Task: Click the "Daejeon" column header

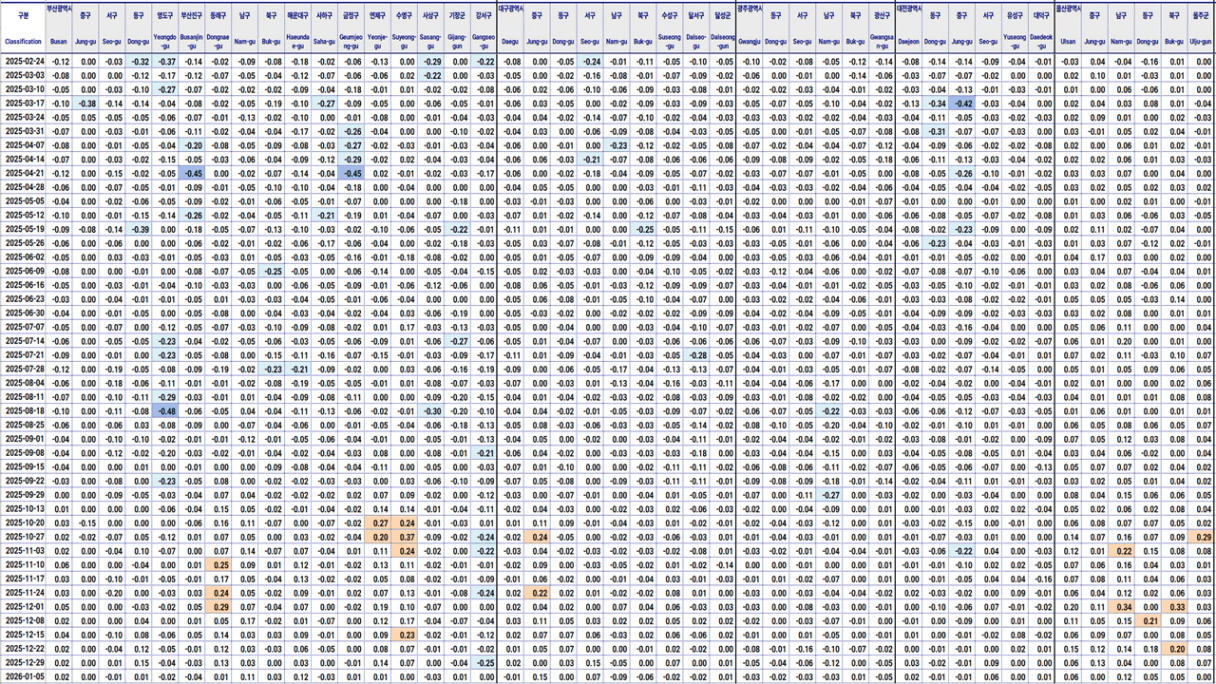Action: [x=910, y=42]
